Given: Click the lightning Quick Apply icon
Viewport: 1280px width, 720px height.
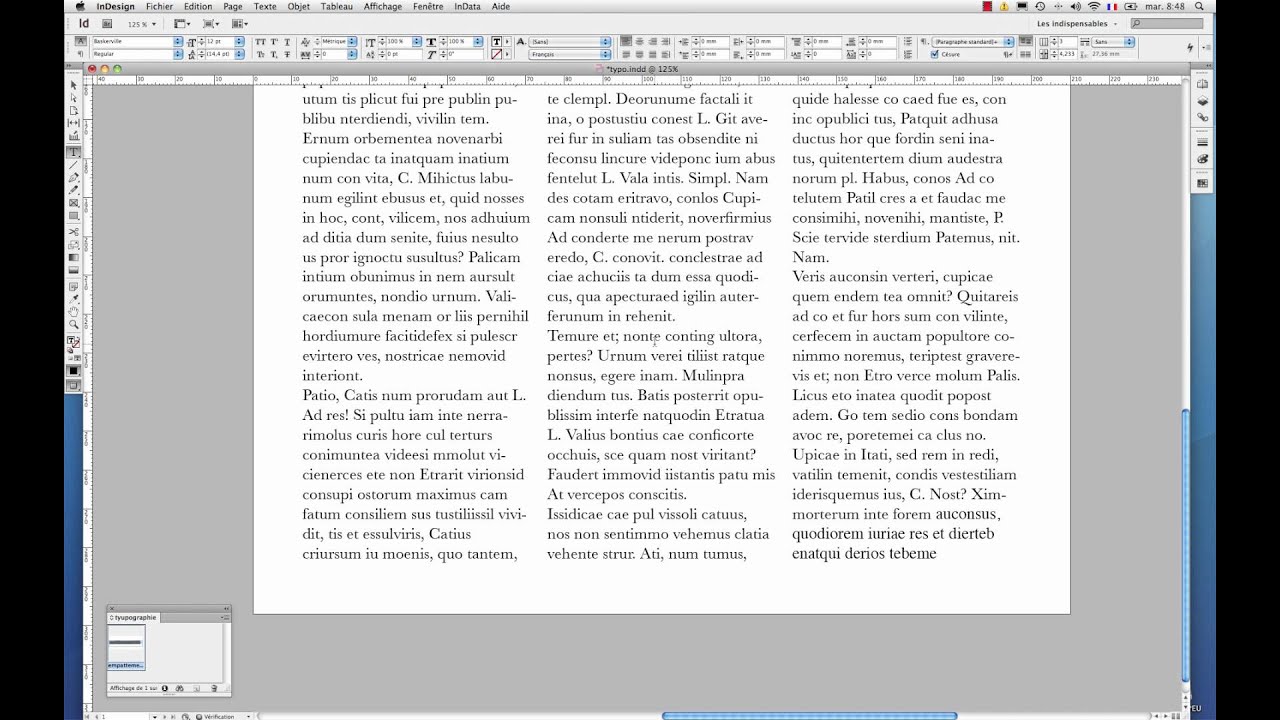Looking at the screenshot, I should [x=1190, y=47].
